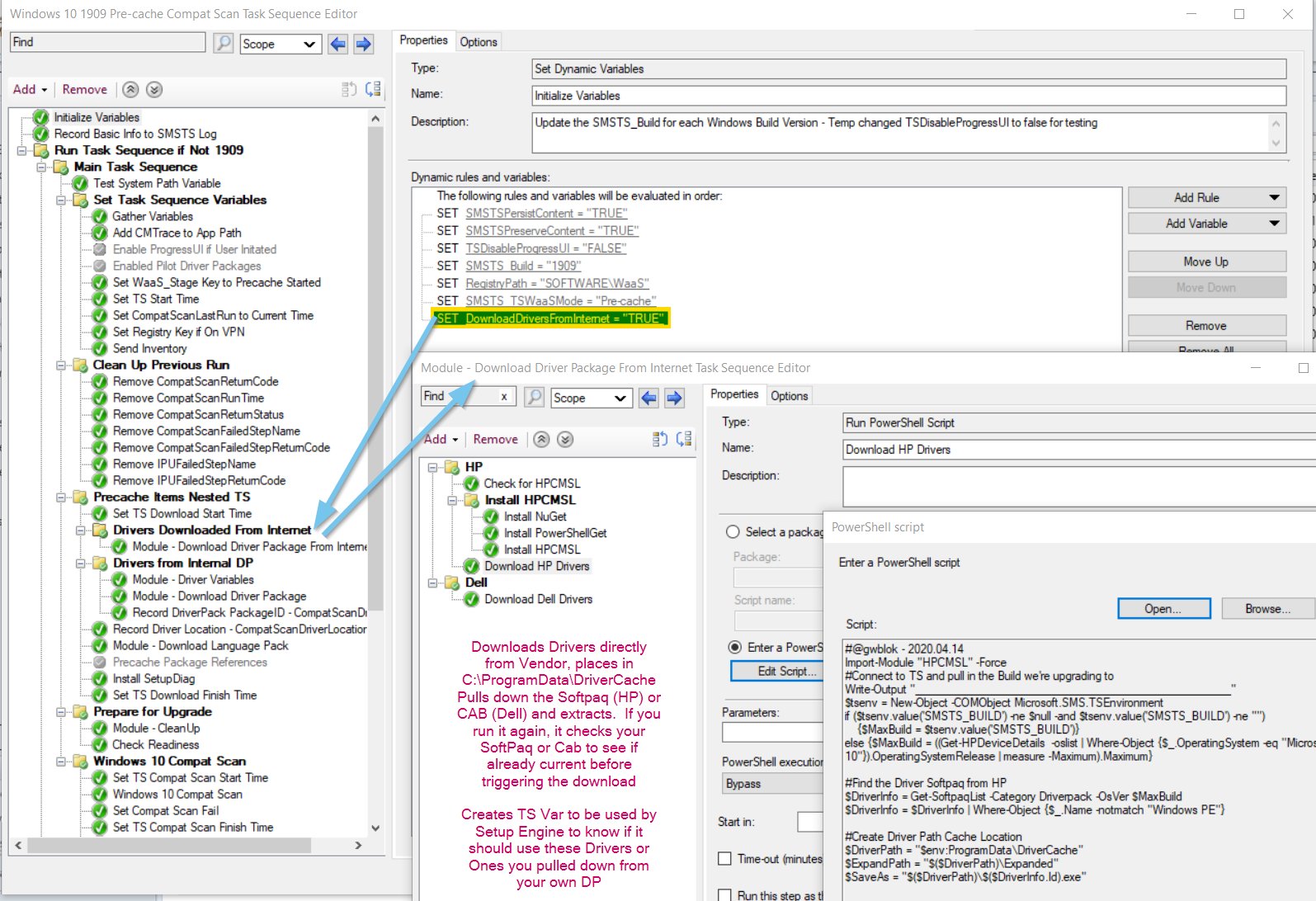
Task: Click the Remove button beside dynamic rules
Action: click(x=1207, y=326)
